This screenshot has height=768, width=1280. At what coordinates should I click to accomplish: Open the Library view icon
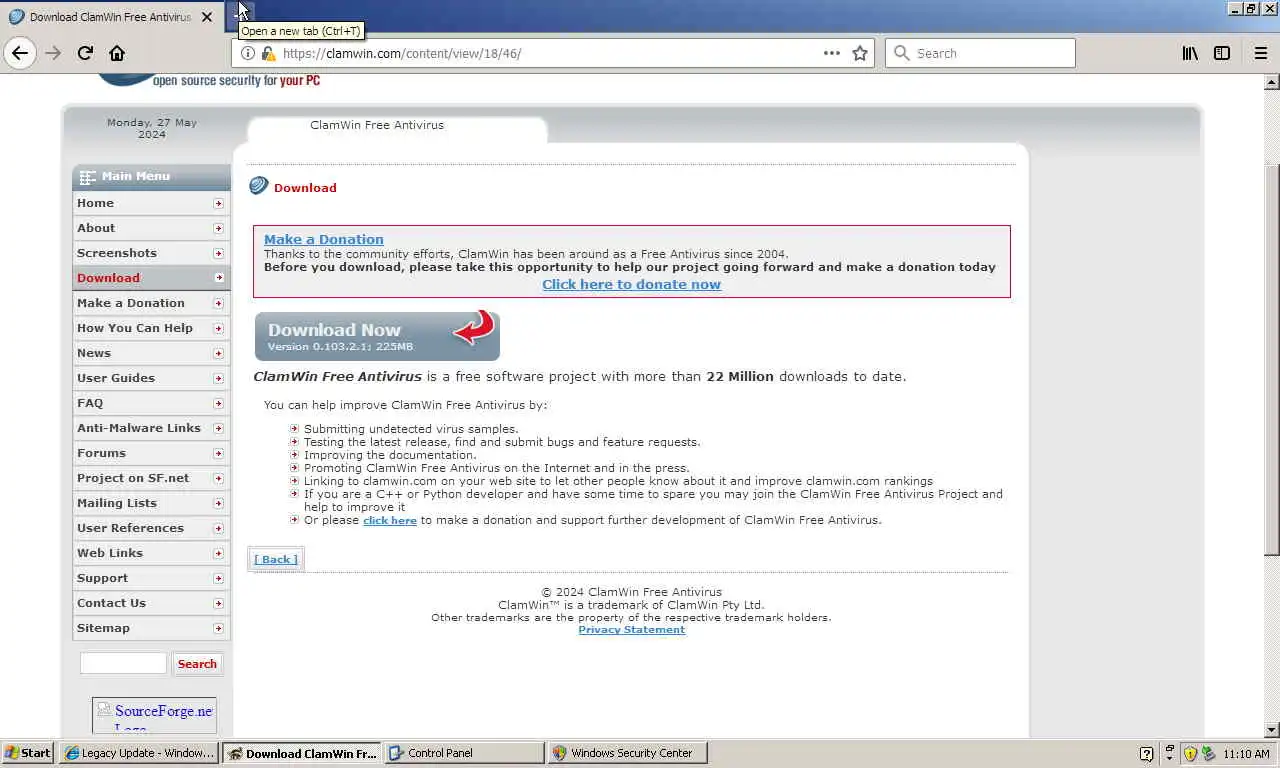(1190, 53)
